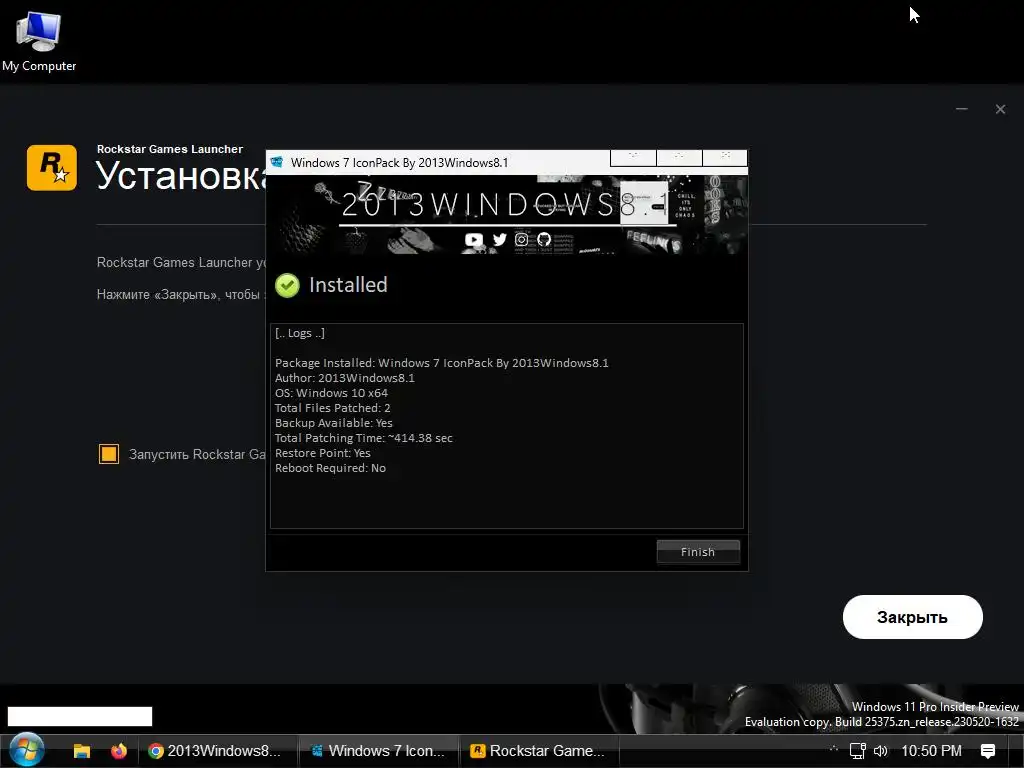Click the OS: Windows 10 x64 line
The image size is (1024, 768).
pos(331,392)
